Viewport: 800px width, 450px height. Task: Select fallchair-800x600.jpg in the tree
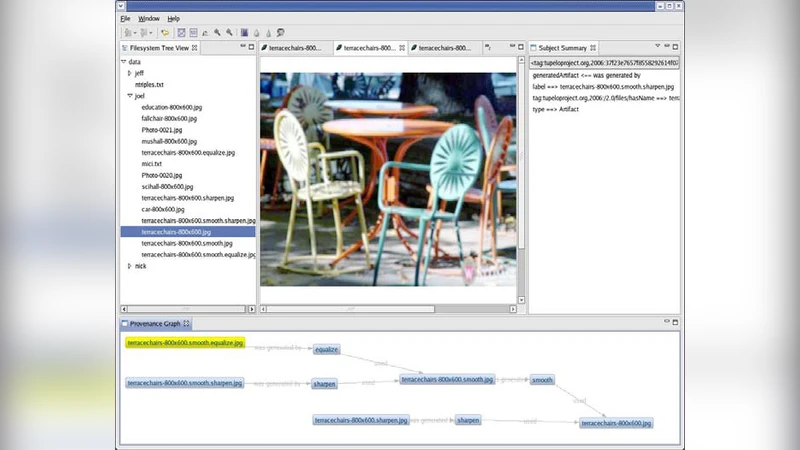coord(168,119)
